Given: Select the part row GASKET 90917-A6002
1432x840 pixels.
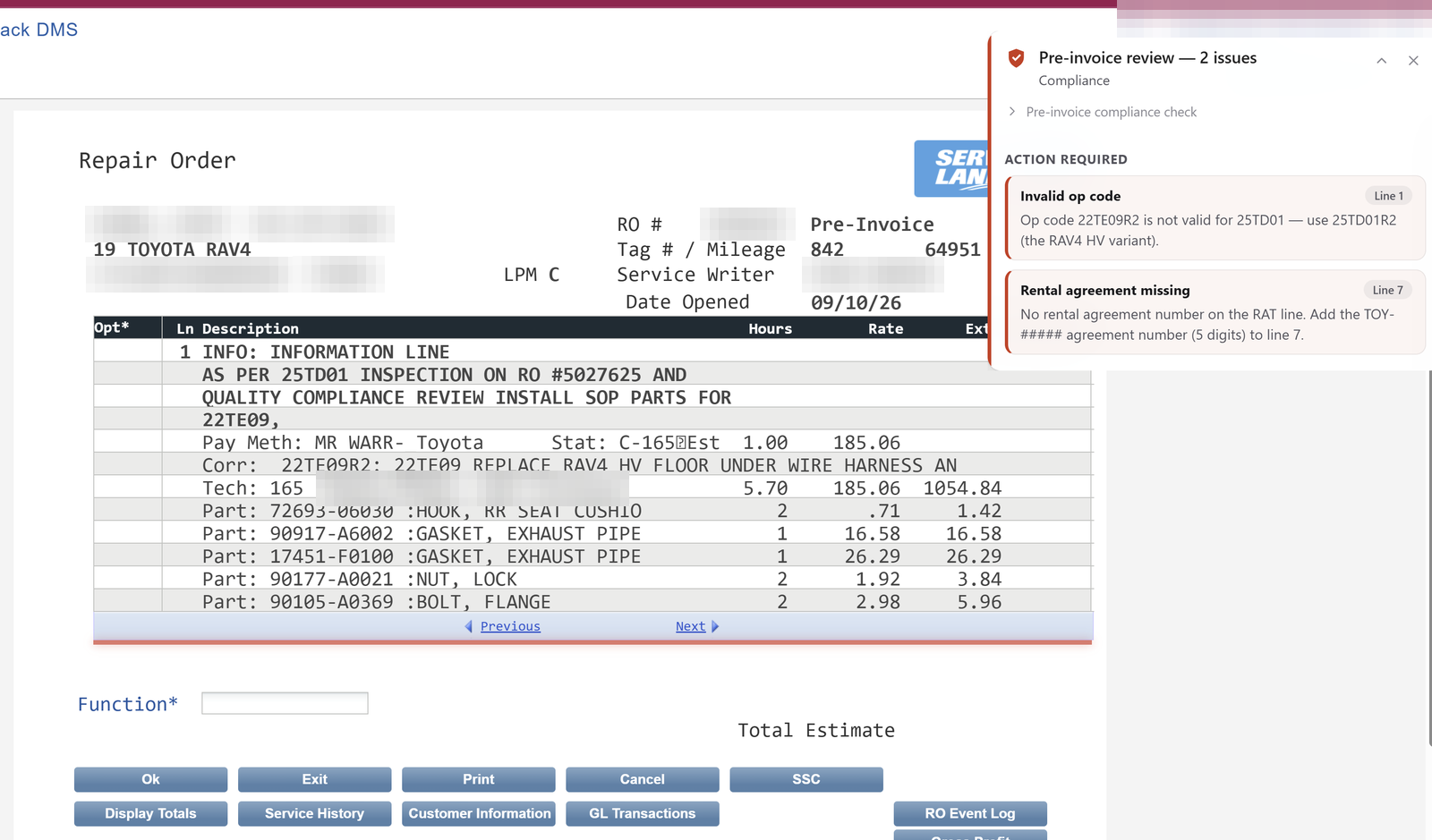Looking at the screenshot, I should 592,533.
